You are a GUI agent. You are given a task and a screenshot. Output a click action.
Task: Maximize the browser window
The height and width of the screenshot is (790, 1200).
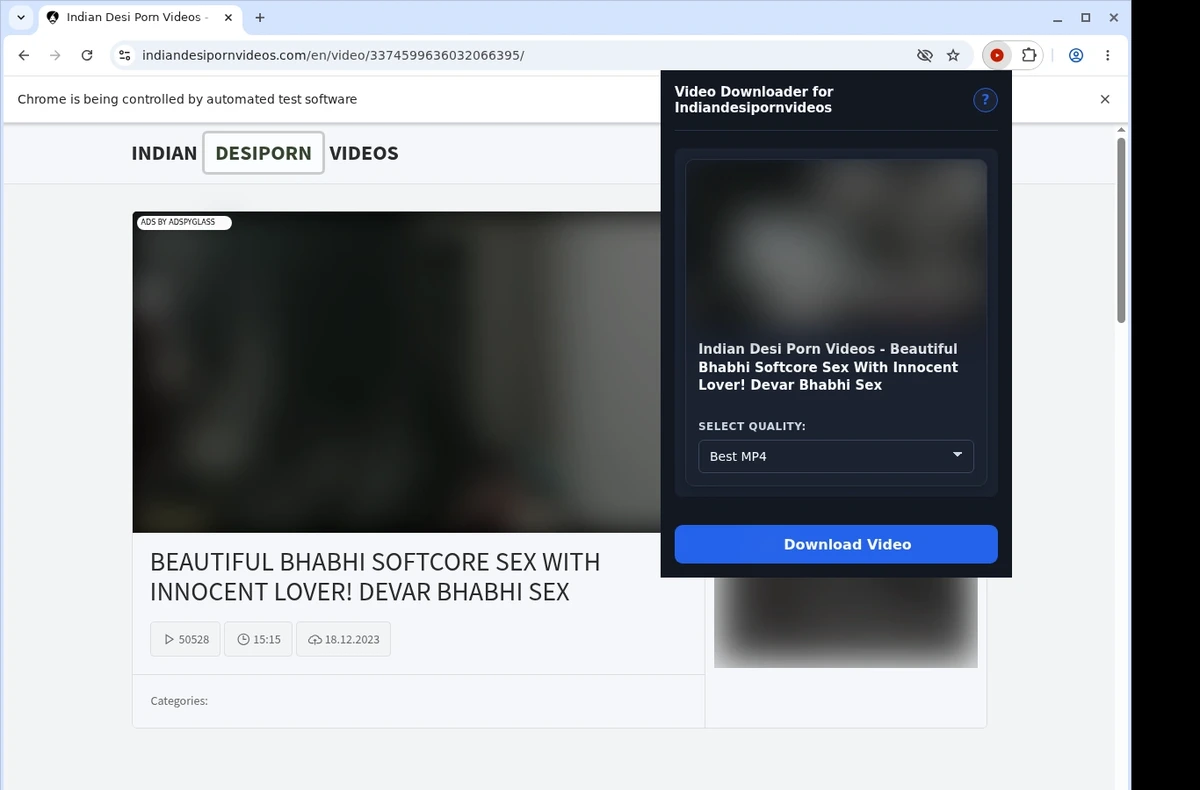(1086, 17)
